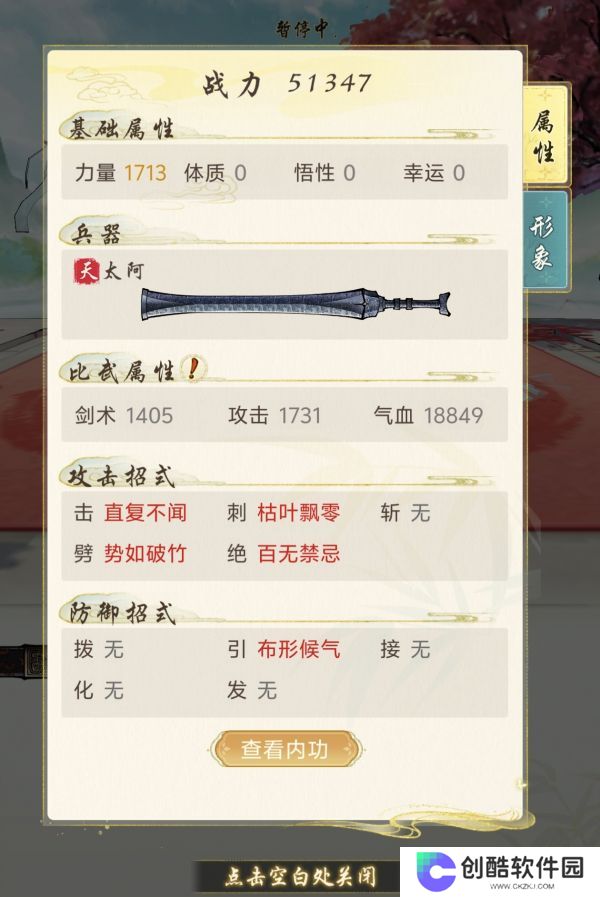The width and height of the screenshot is (600, 897).
Task: Tap the empty 斩 无 move slot
Action: (x=405, y=513)
